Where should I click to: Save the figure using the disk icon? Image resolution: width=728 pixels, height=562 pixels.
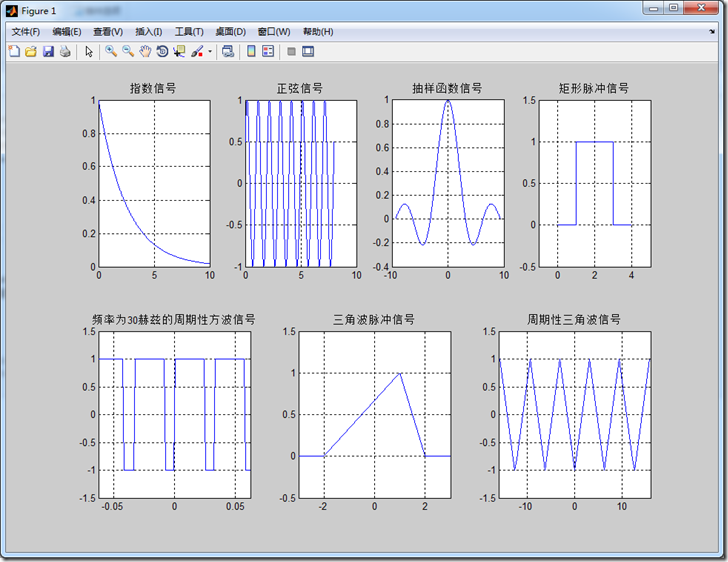48,51
